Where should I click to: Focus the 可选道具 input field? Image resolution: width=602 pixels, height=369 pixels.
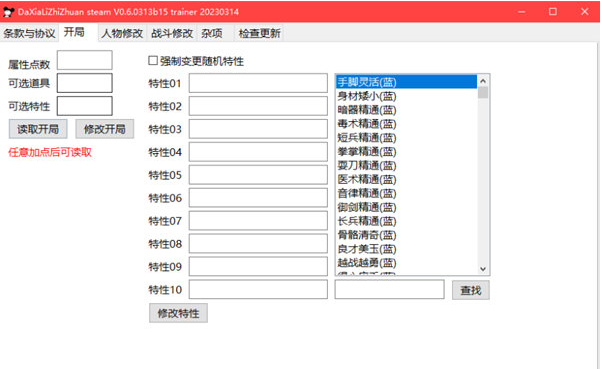point(84,83)
